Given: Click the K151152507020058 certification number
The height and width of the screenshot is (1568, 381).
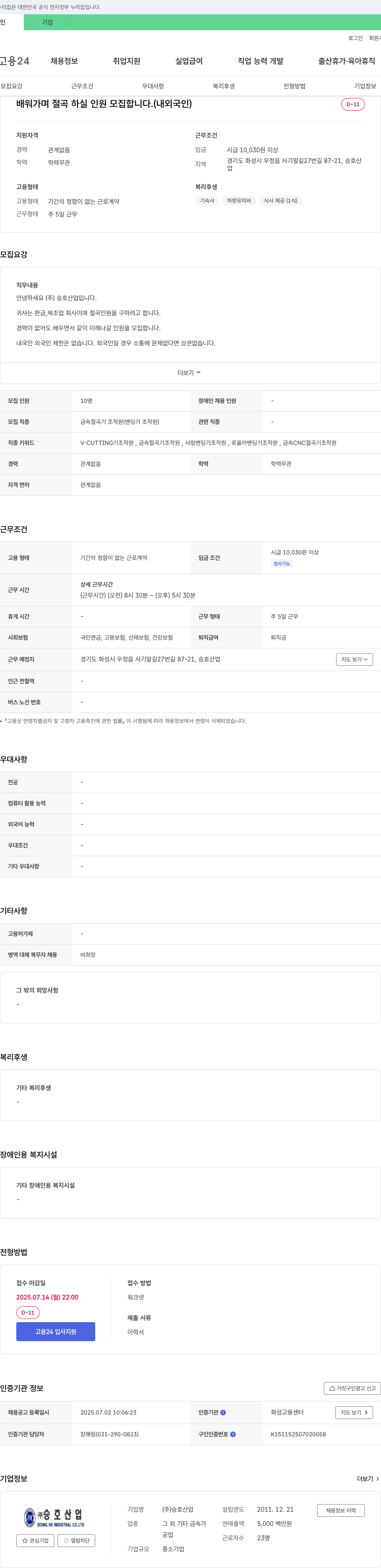Looking at the screenshot, I should pyautogui.click(x=298, y=1434).
